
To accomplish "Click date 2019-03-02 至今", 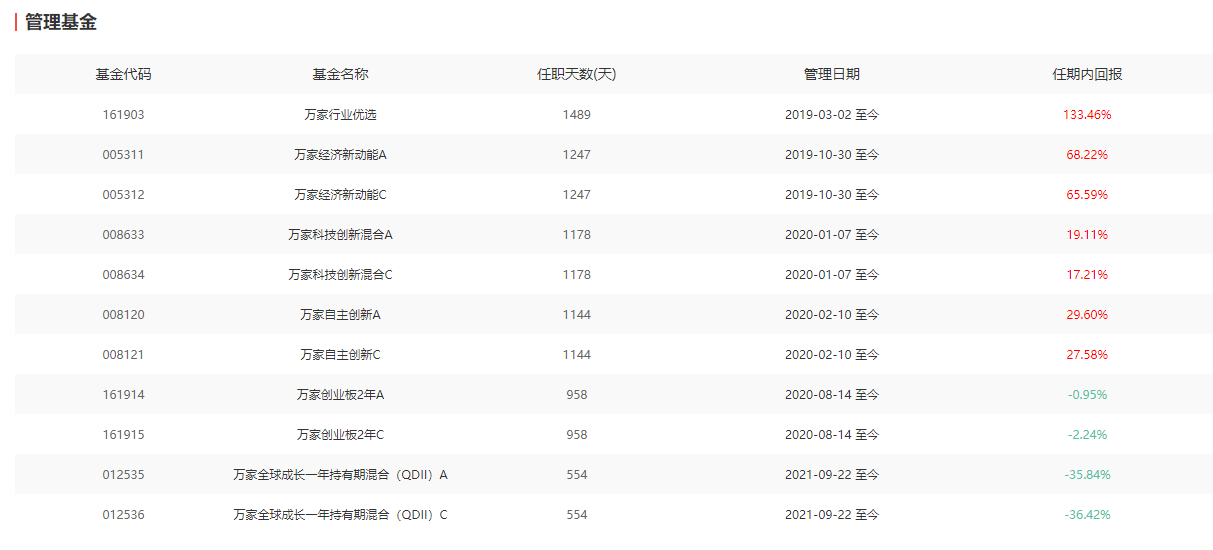I will click(x=832, y=115).
